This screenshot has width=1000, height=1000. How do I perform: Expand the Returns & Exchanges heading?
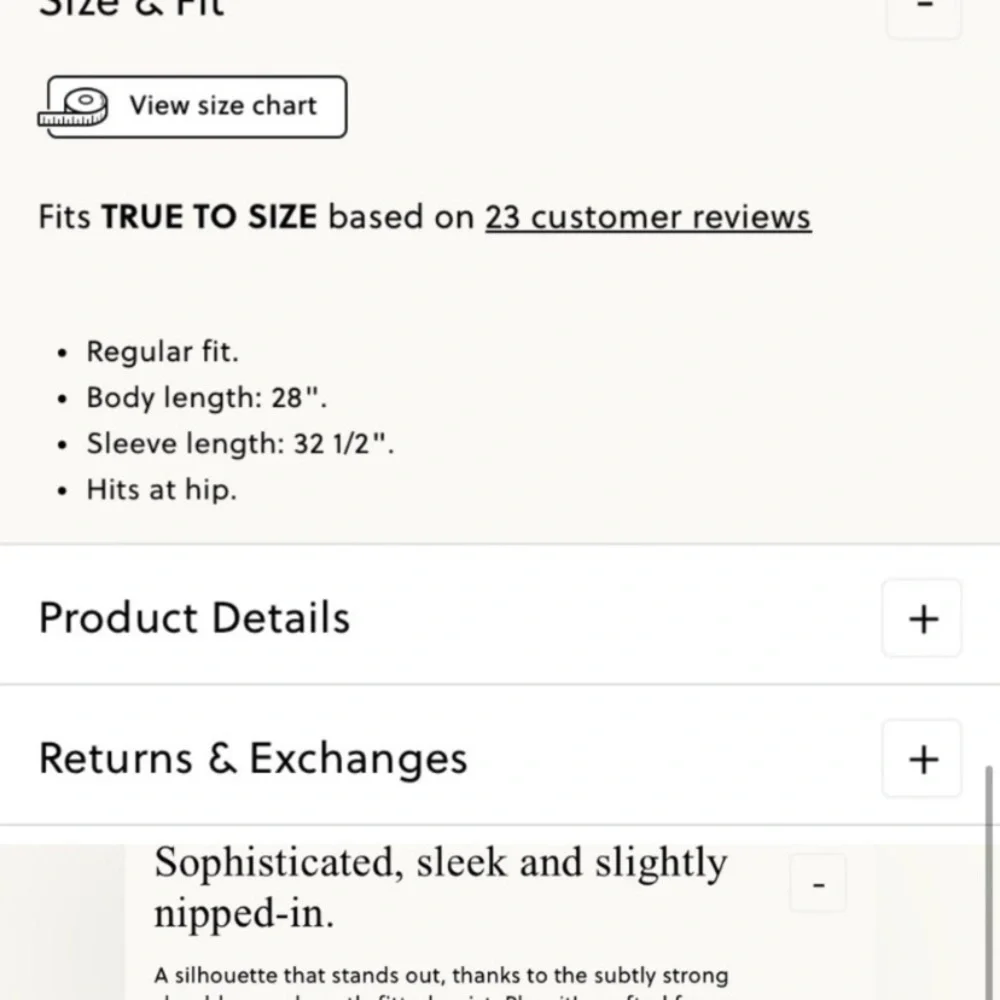[253, 758]
